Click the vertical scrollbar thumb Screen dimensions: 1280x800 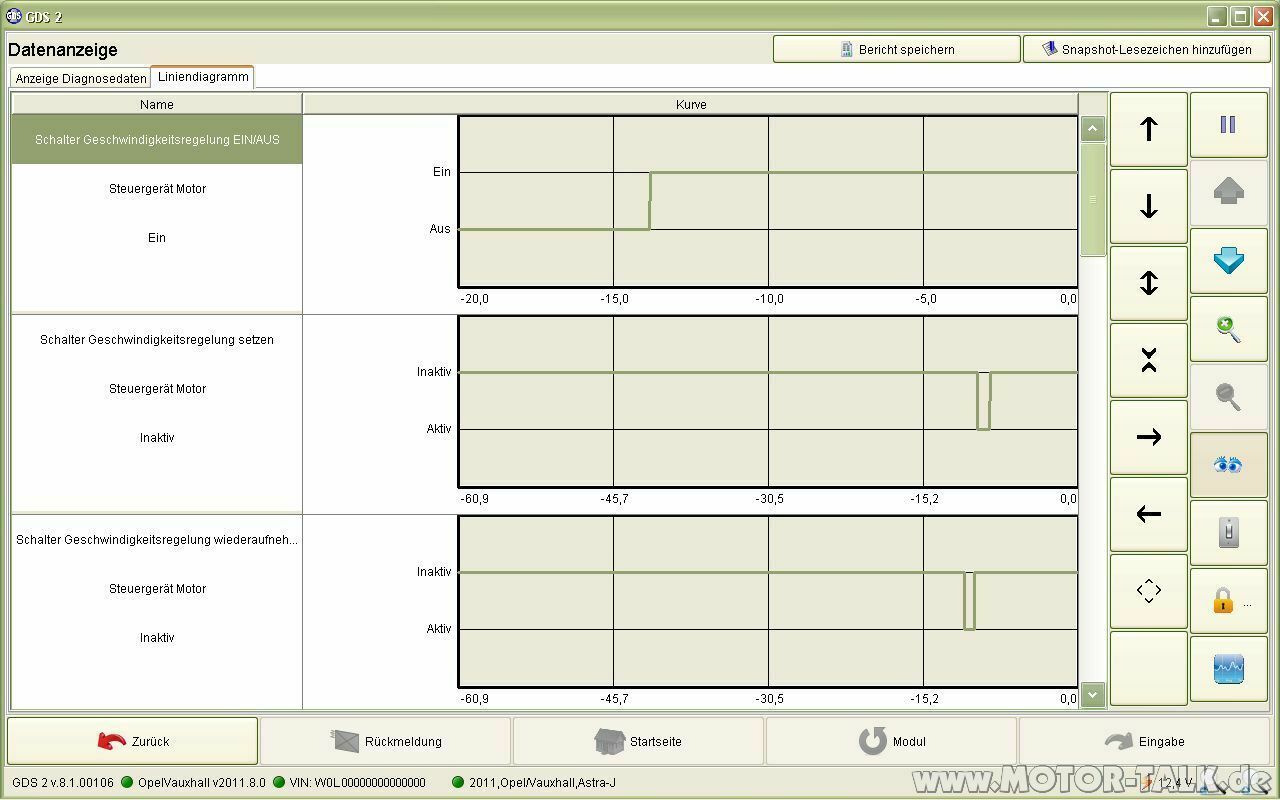coord(1093,199)
